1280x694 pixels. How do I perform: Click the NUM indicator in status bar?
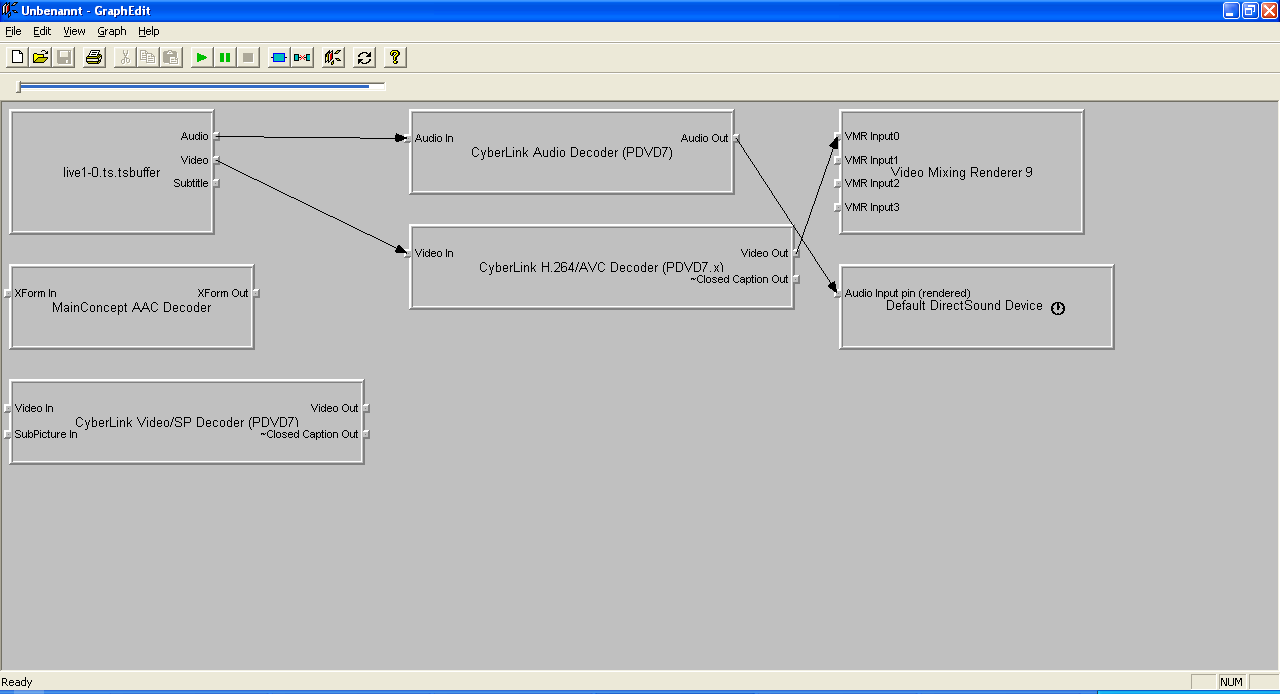pos(1232,682)
